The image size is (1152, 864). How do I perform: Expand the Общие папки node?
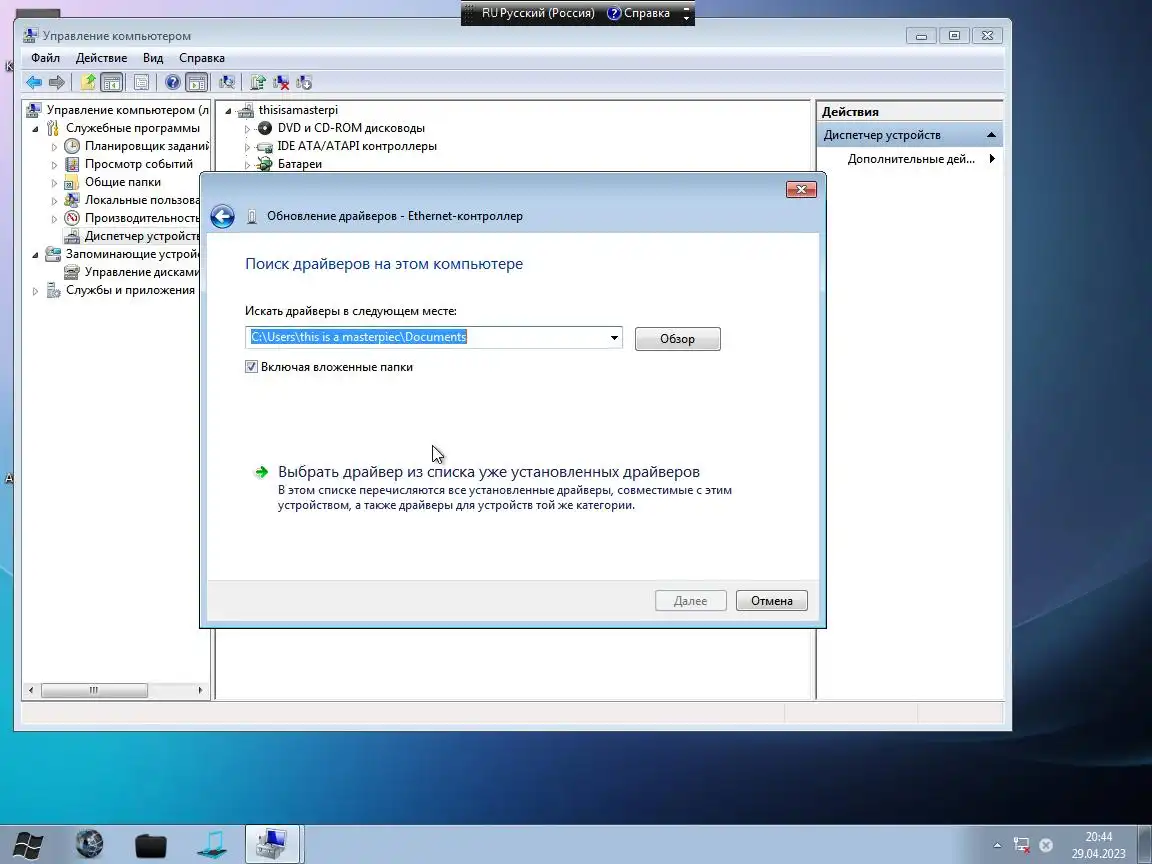[54, 182]
